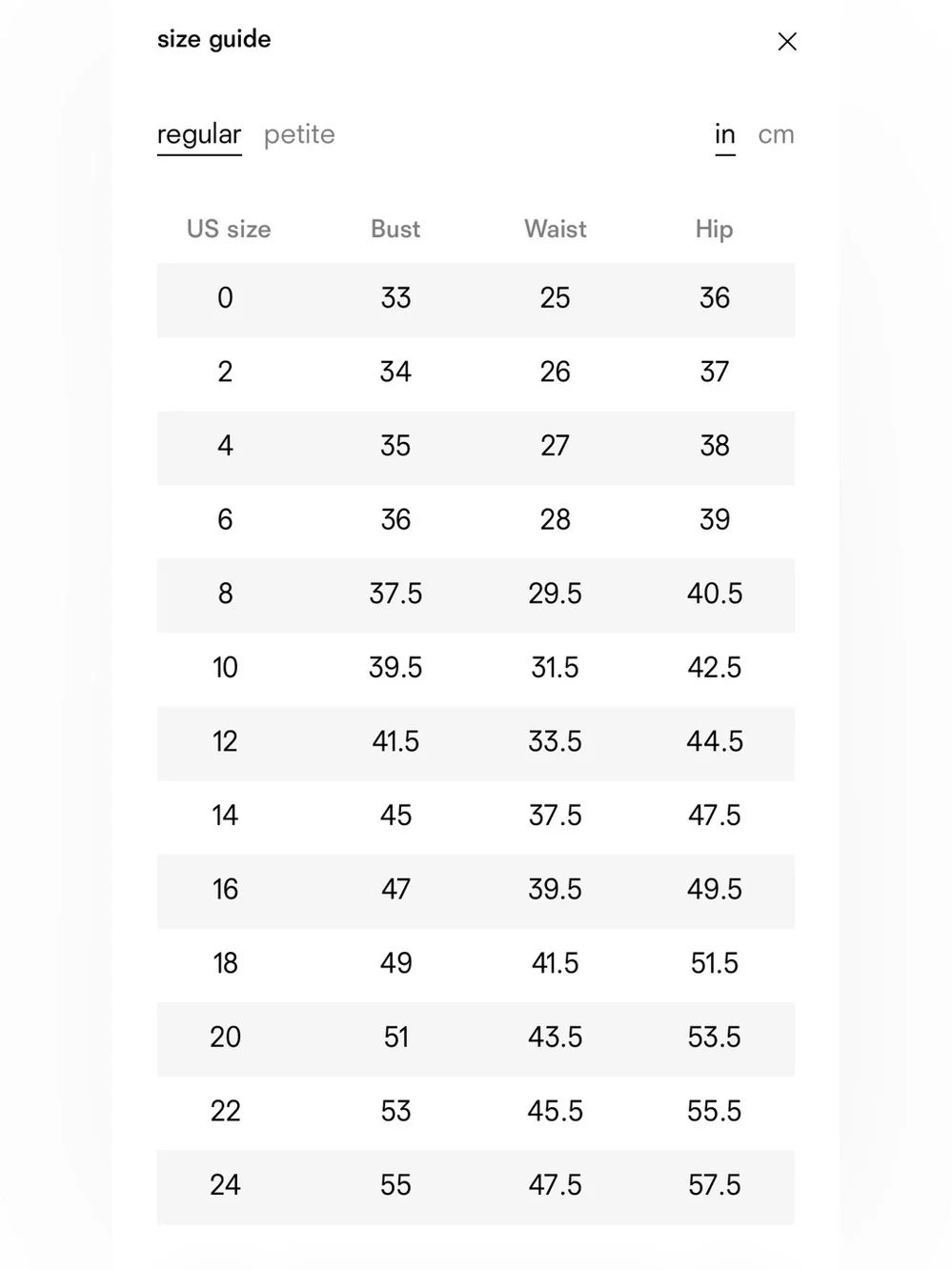The image size is (952, 1270).
Task: Click the size 6 bust value 36
Action: [395, 520]
